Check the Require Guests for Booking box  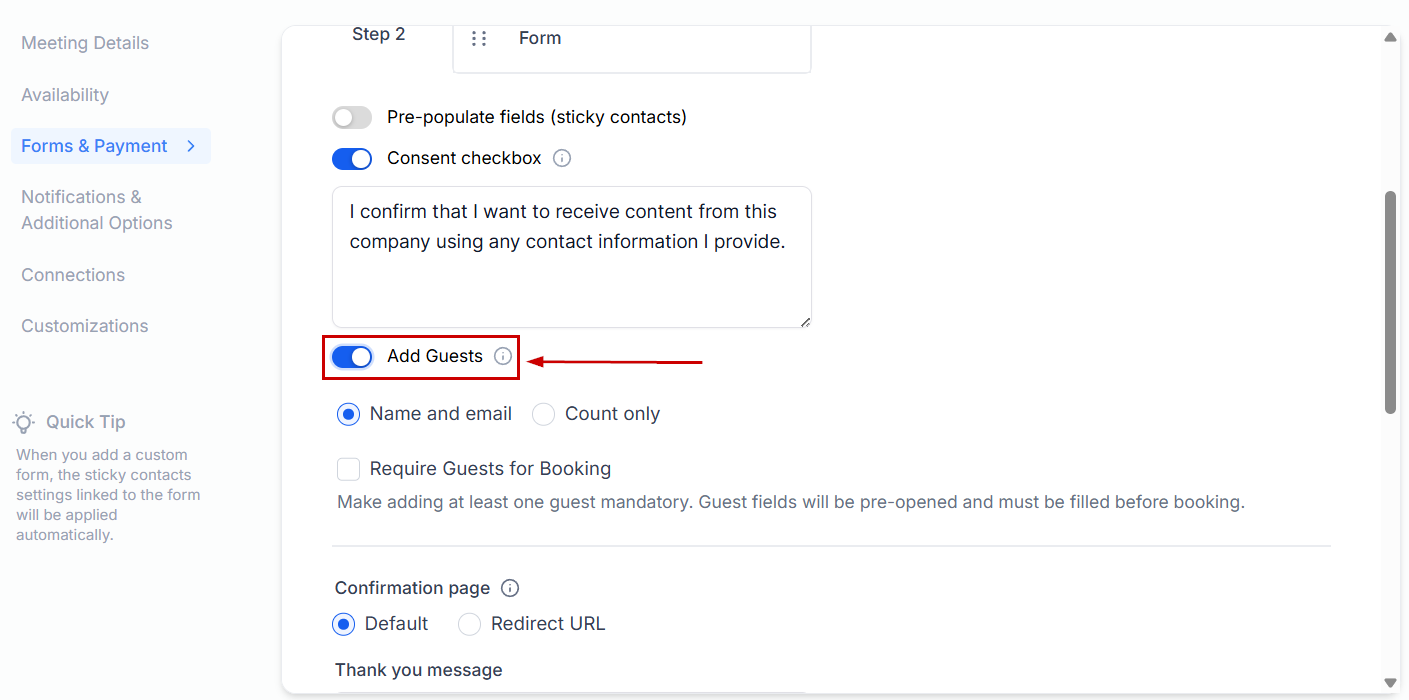pyautogui.click(x=348, y=469)
